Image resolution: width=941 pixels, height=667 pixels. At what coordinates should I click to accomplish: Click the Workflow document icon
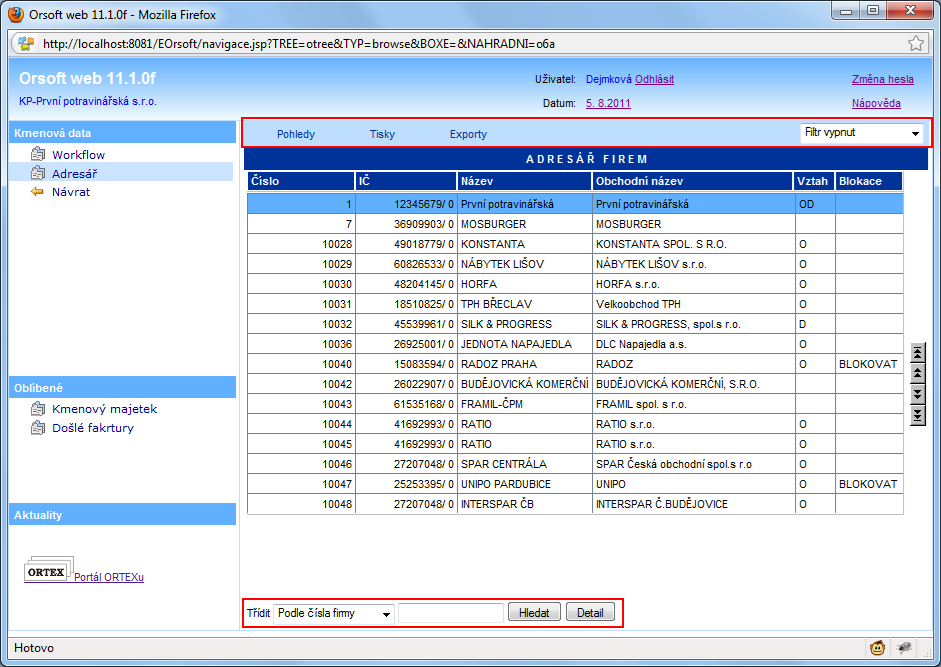[39, 155]
